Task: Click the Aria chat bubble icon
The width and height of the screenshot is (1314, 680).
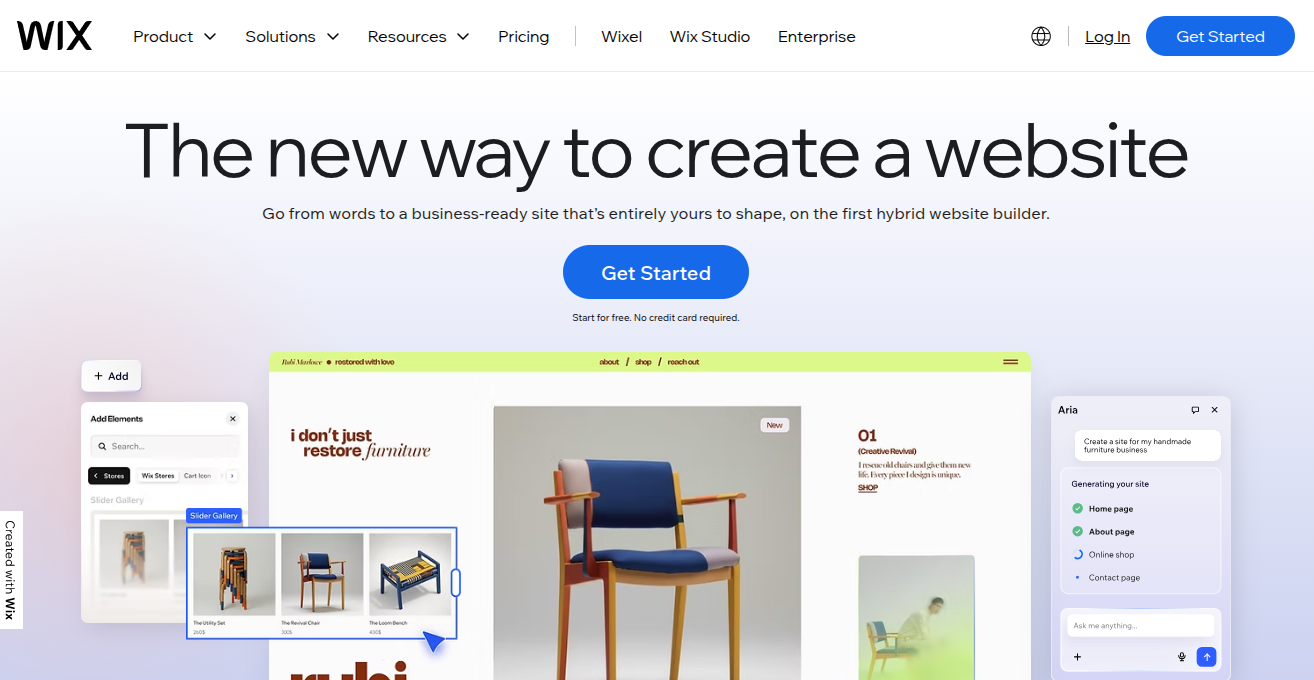Action: coord(1195,410)
